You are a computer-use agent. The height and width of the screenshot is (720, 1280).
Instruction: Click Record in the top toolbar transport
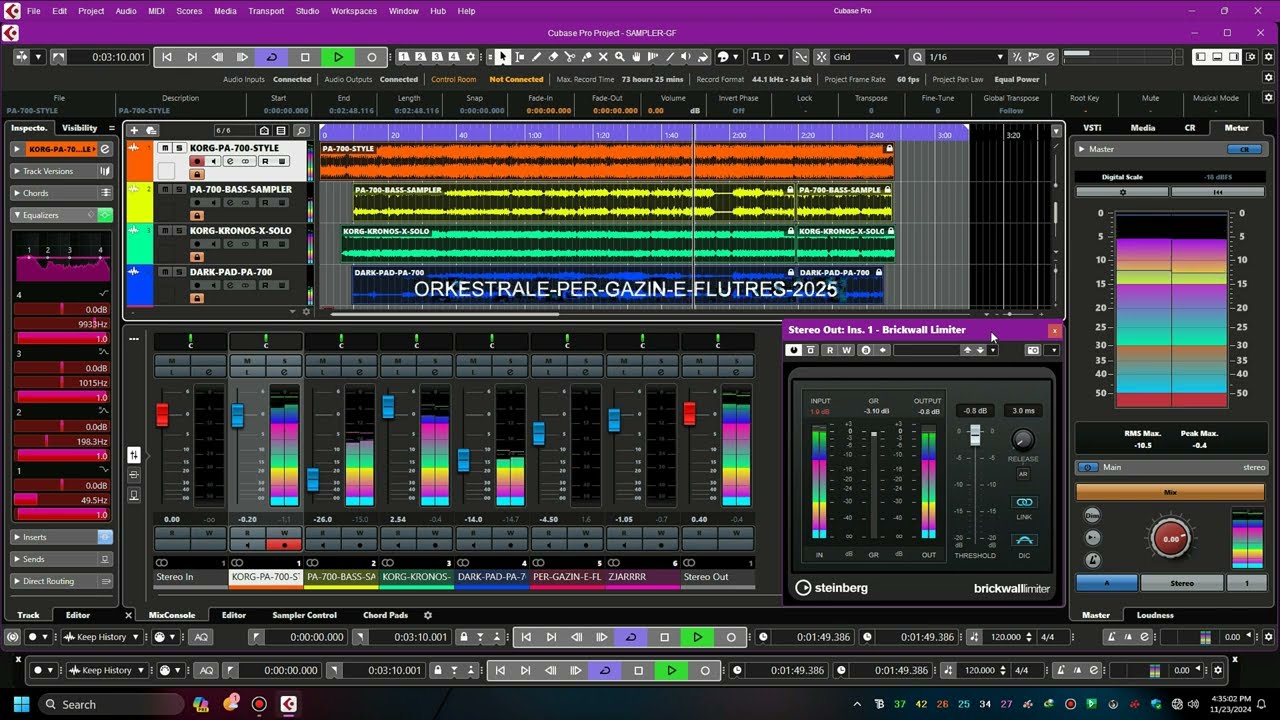(371, 57)
